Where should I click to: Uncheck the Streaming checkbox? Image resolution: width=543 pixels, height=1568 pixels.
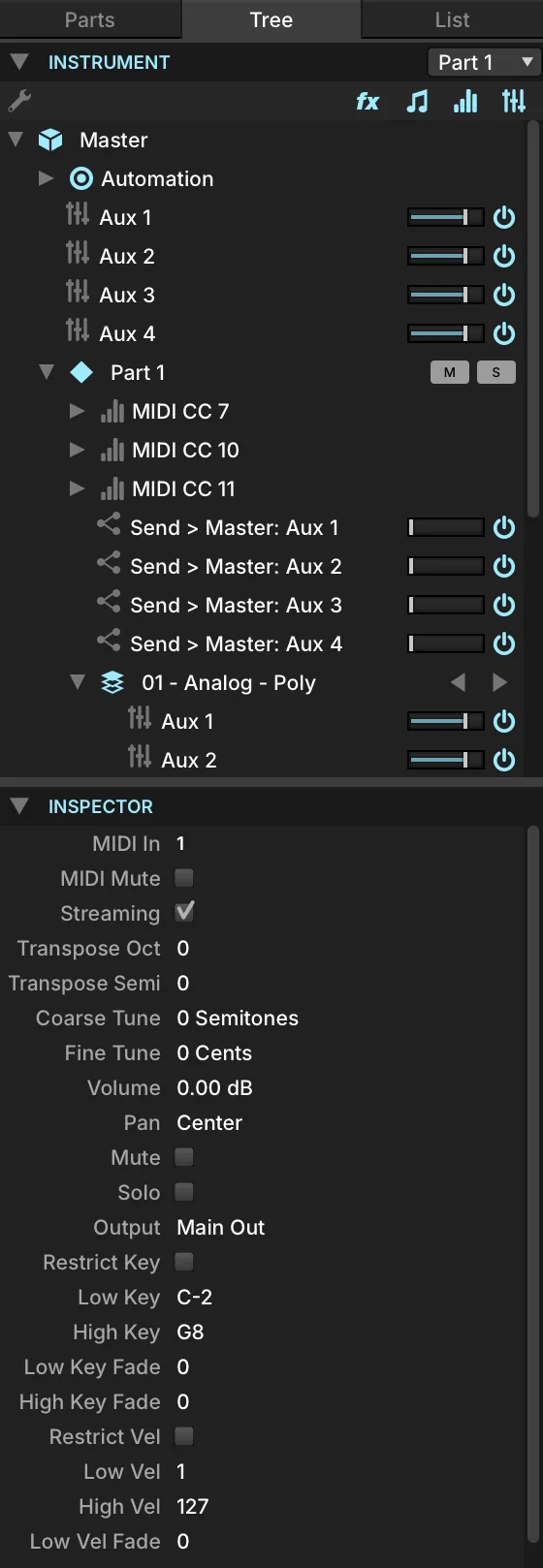pyautogui.click(x=184, y=912)
